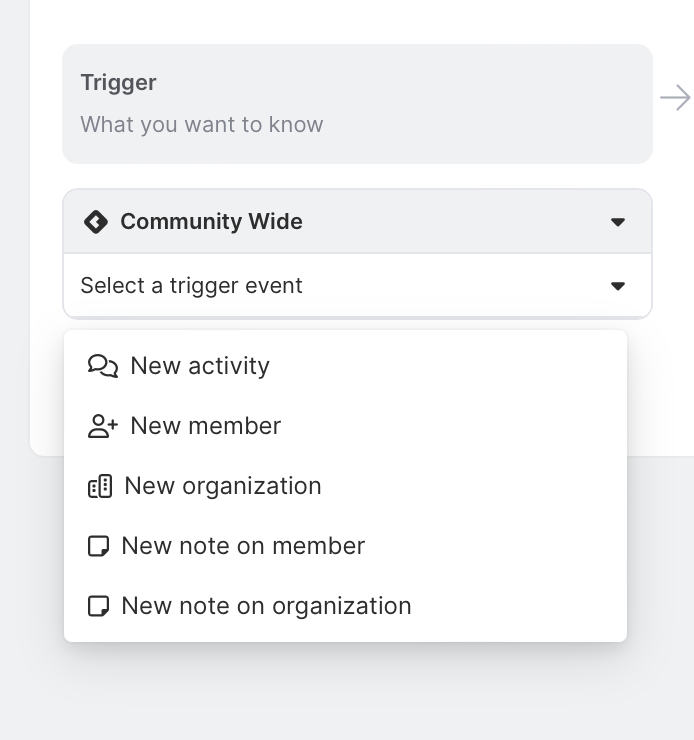This screenshot has height=740, width=694.
Task: Select the New member menu option
Action: click(x=206, y=426)
